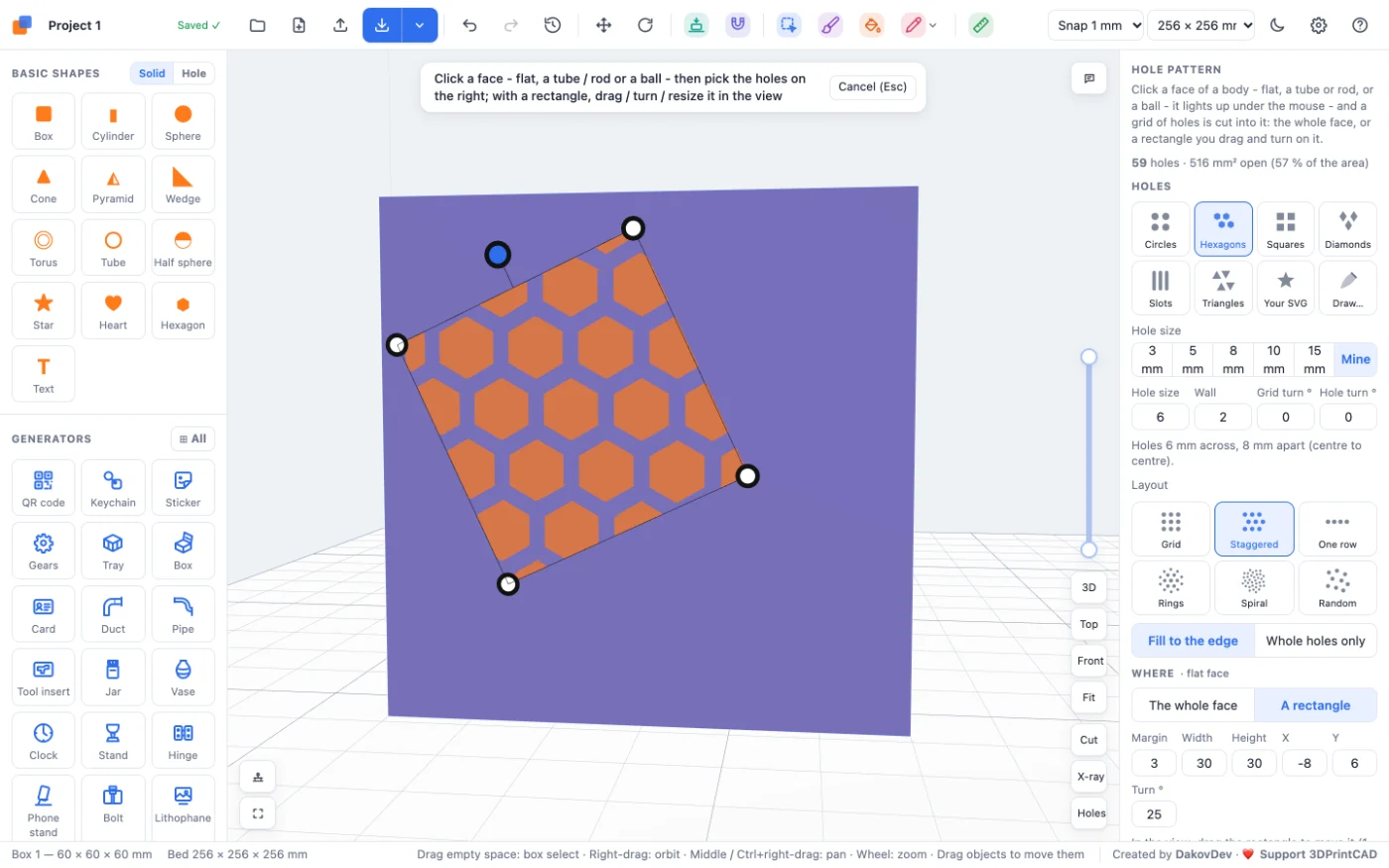Add a Torus shape
Image resolution: width=1389 pixels, height=868 pixels.
pos(44,248)
